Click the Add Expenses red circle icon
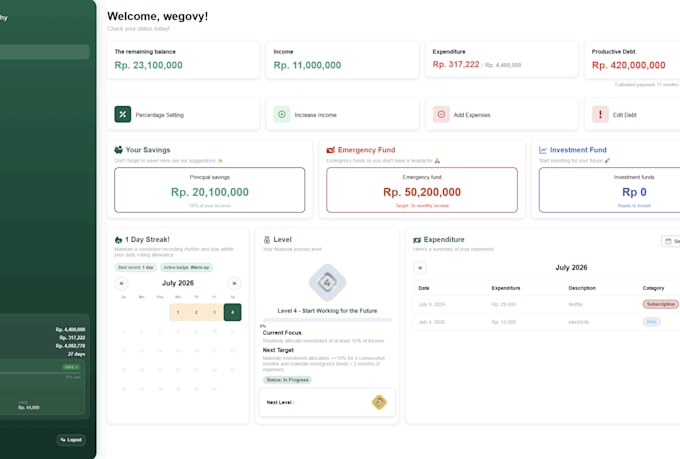680x459 pixels. coord(441,115)
